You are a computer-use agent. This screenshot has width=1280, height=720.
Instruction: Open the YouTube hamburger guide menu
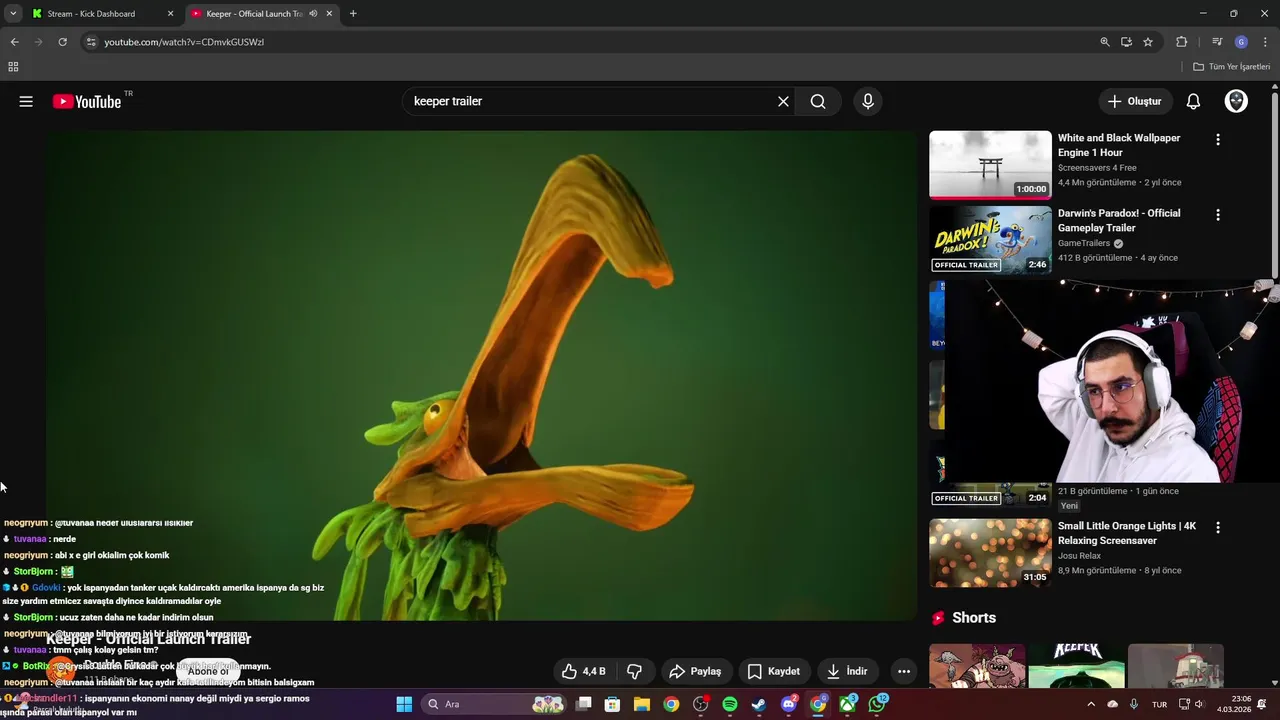pyautogui.click(x=26, y=101)
